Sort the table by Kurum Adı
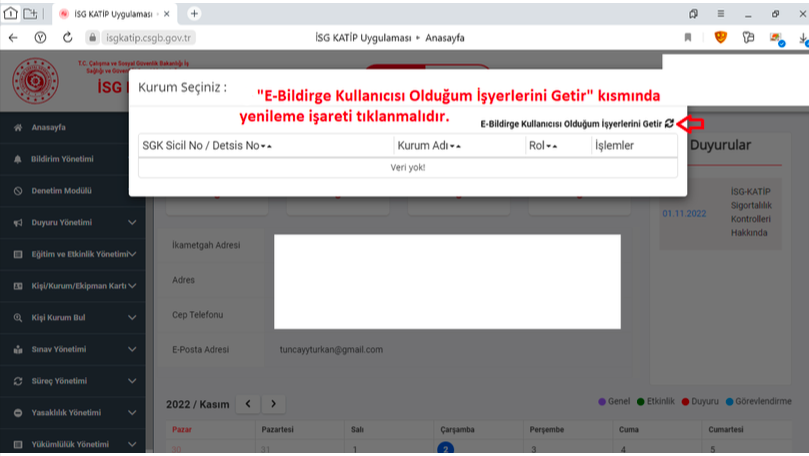The height and width of the screenshot is (456, 809). pos(455,146)
